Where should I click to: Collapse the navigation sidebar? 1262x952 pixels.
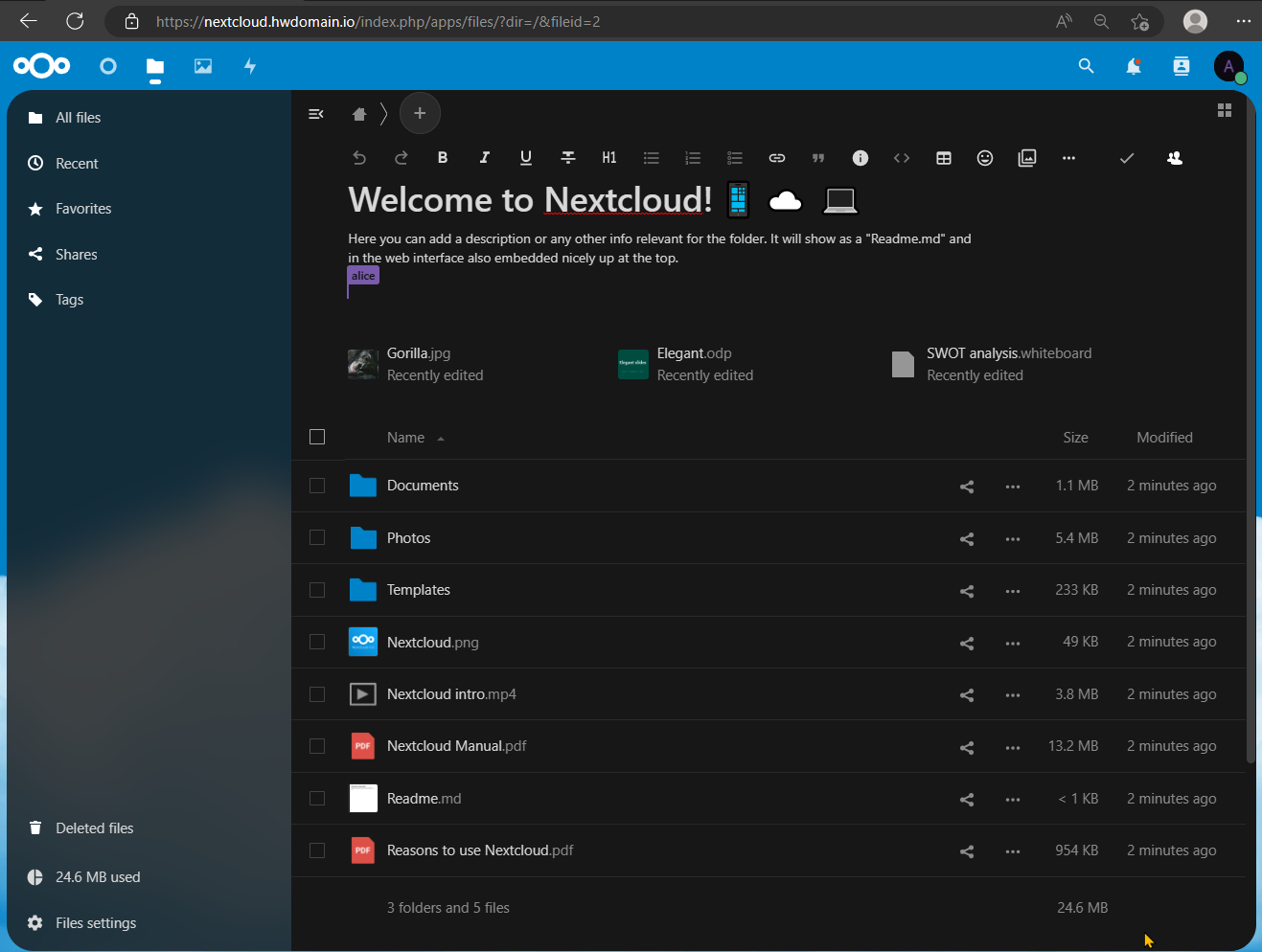[x=316, y=113]
